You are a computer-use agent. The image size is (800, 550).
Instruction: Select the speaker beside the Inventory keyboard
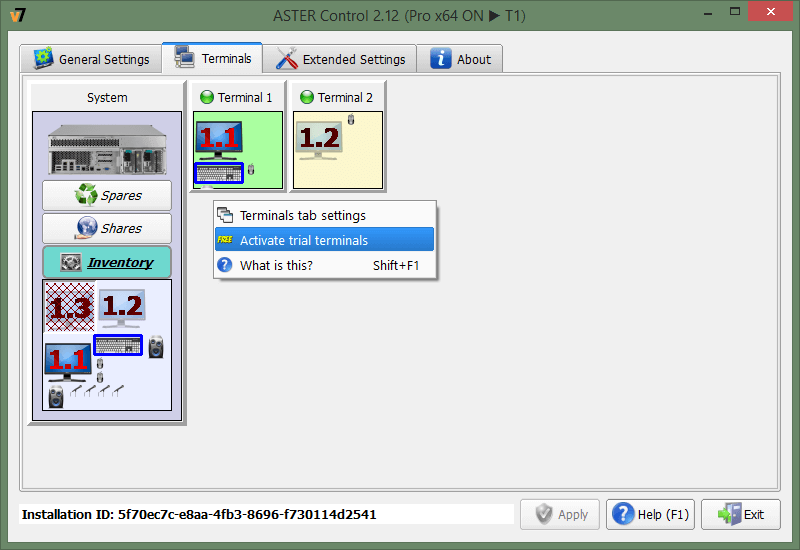(x=155, y=348)
